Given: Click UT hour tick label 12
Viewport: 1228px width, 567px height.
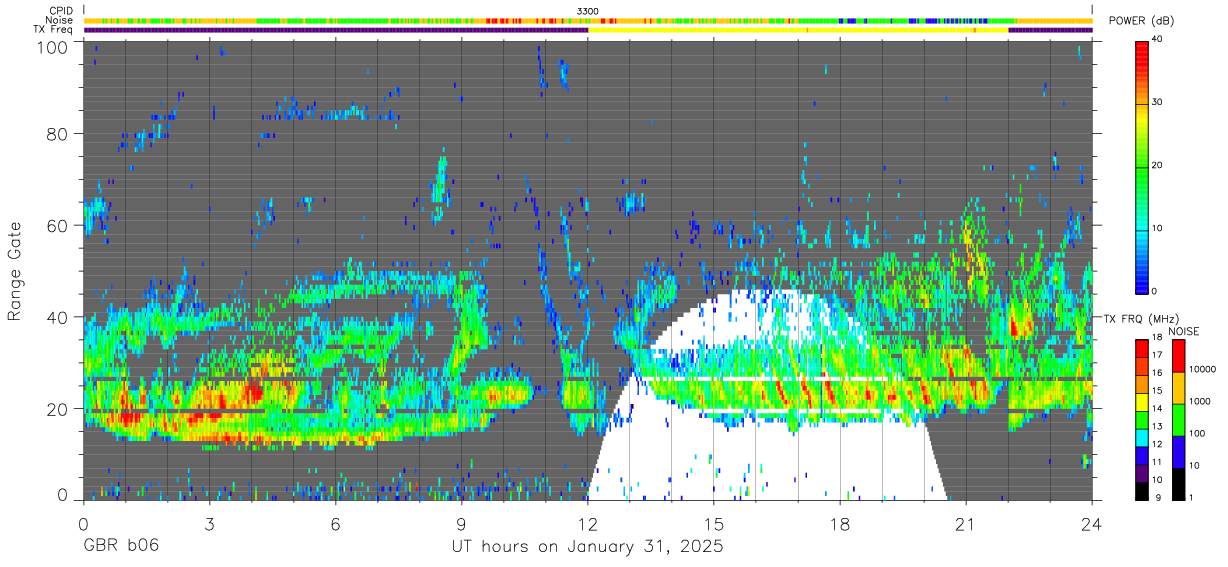Looking at the screenshot, I should [x=588, y=525].
